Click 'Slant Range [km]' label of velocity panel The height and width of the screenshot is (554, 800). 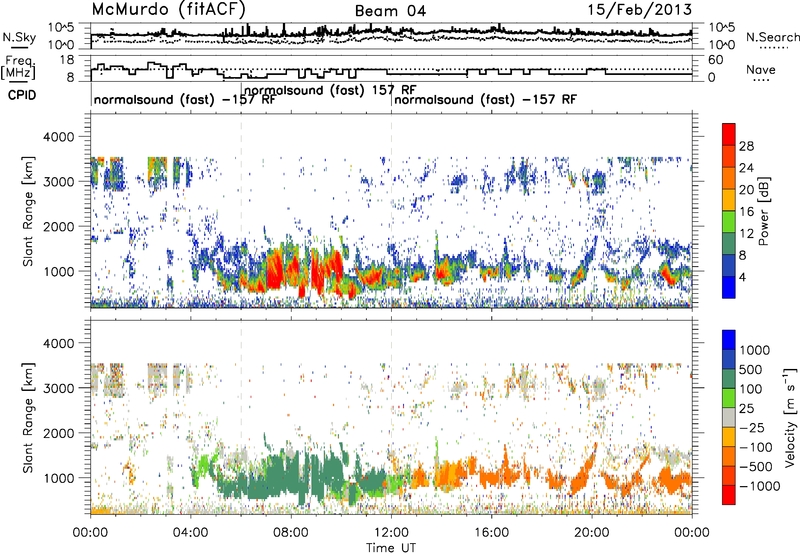[x=28, y=417]
